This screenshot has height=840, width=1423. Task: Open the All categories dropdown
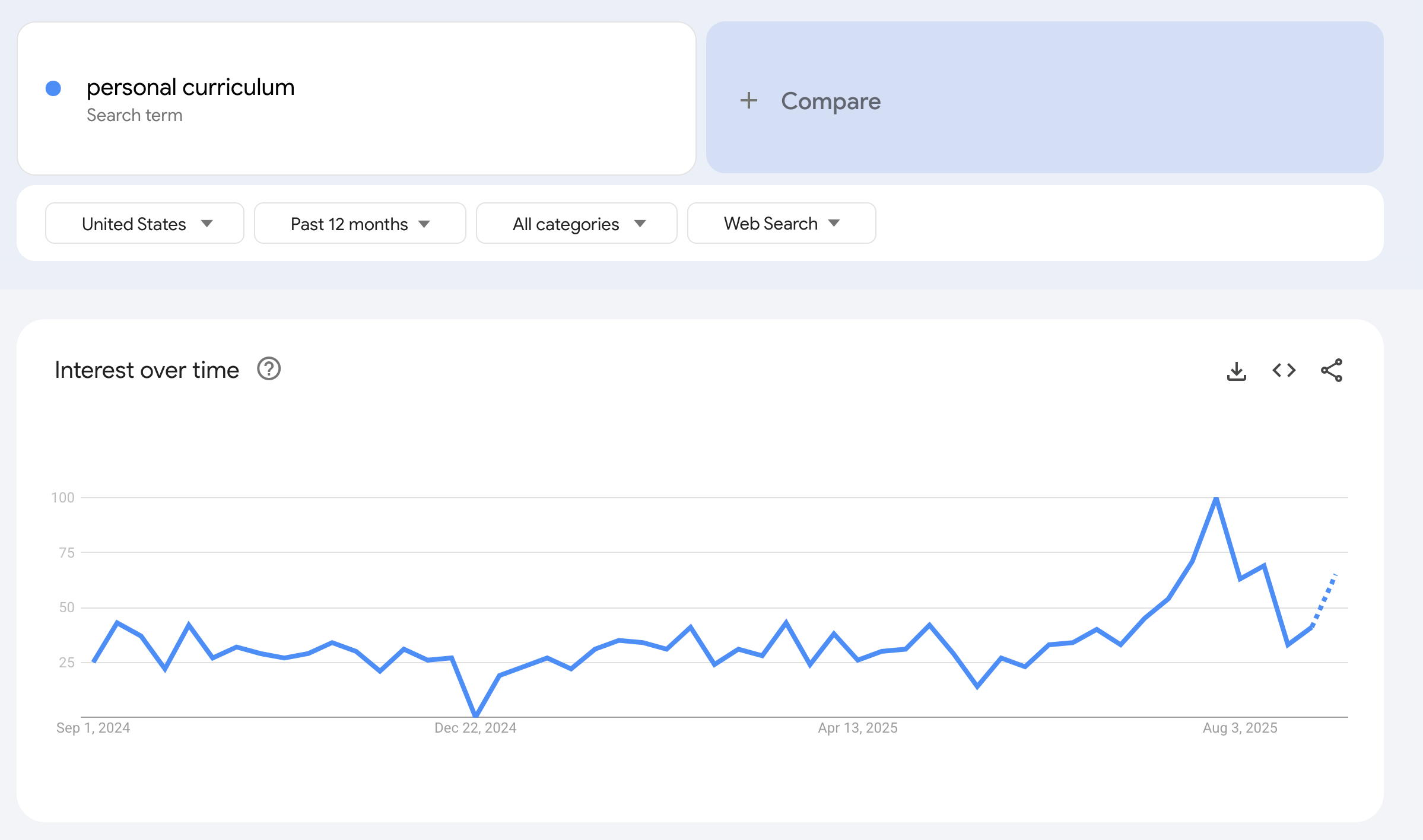(576, 224)
